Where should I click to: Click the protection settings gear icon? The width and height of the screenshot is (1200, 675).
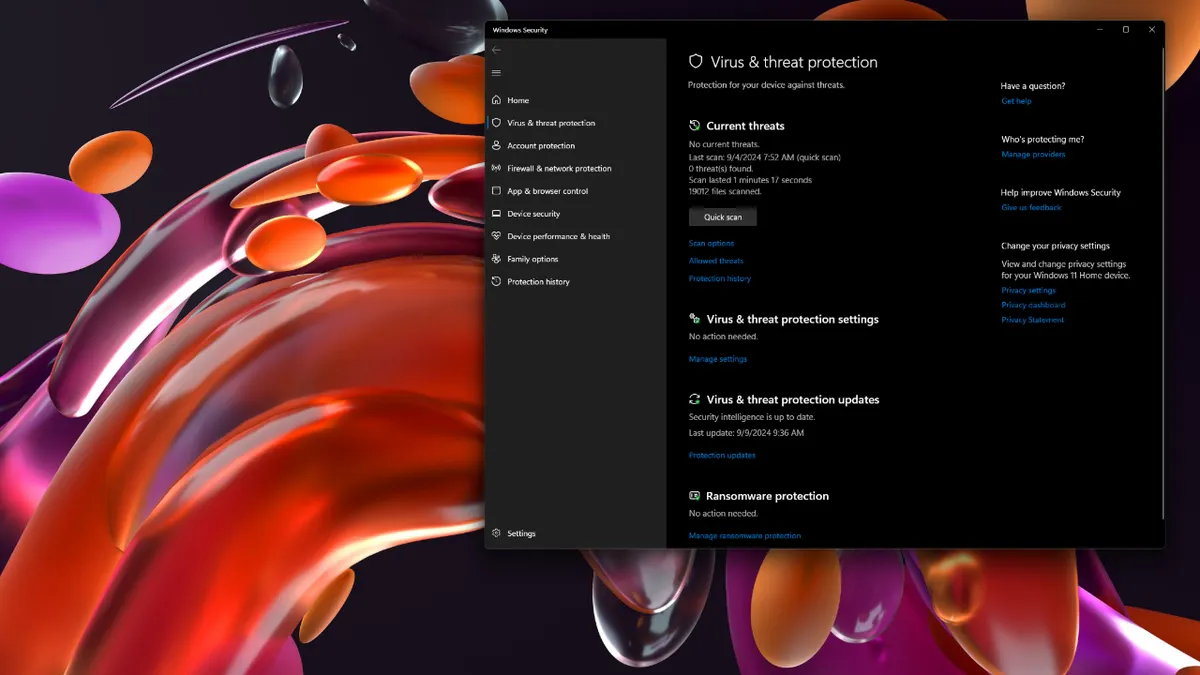[695, 319]
